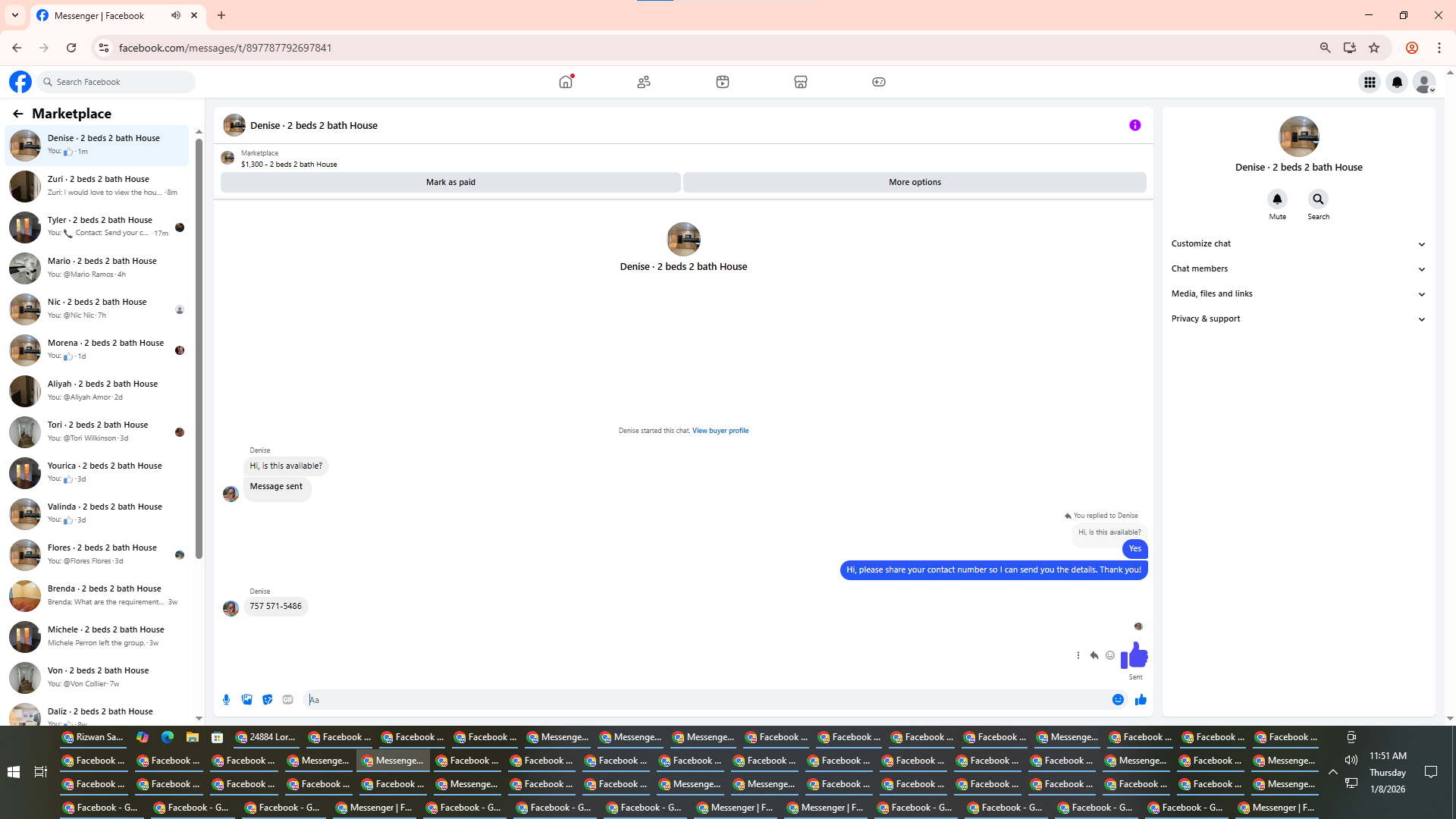Attach a file using the image icon

pyautogui.click(x=246, y=700)
